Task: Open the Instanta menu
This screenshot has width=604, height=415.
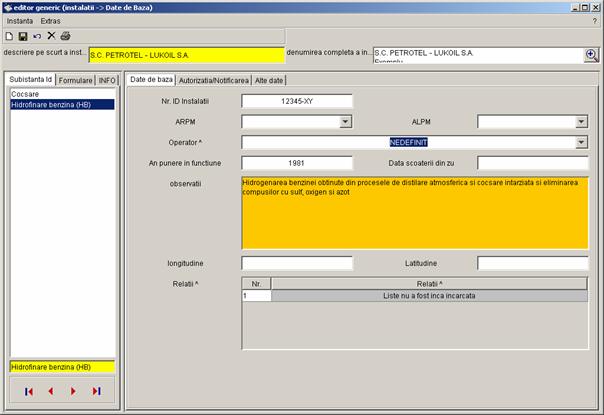Action: (20, 20)
